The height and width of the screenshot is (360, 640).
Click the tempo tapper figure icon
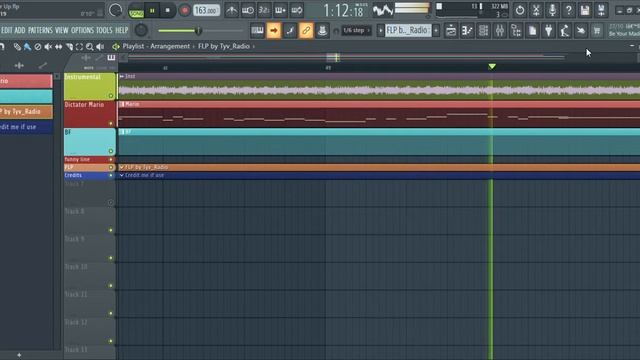(x=564, y=30)
